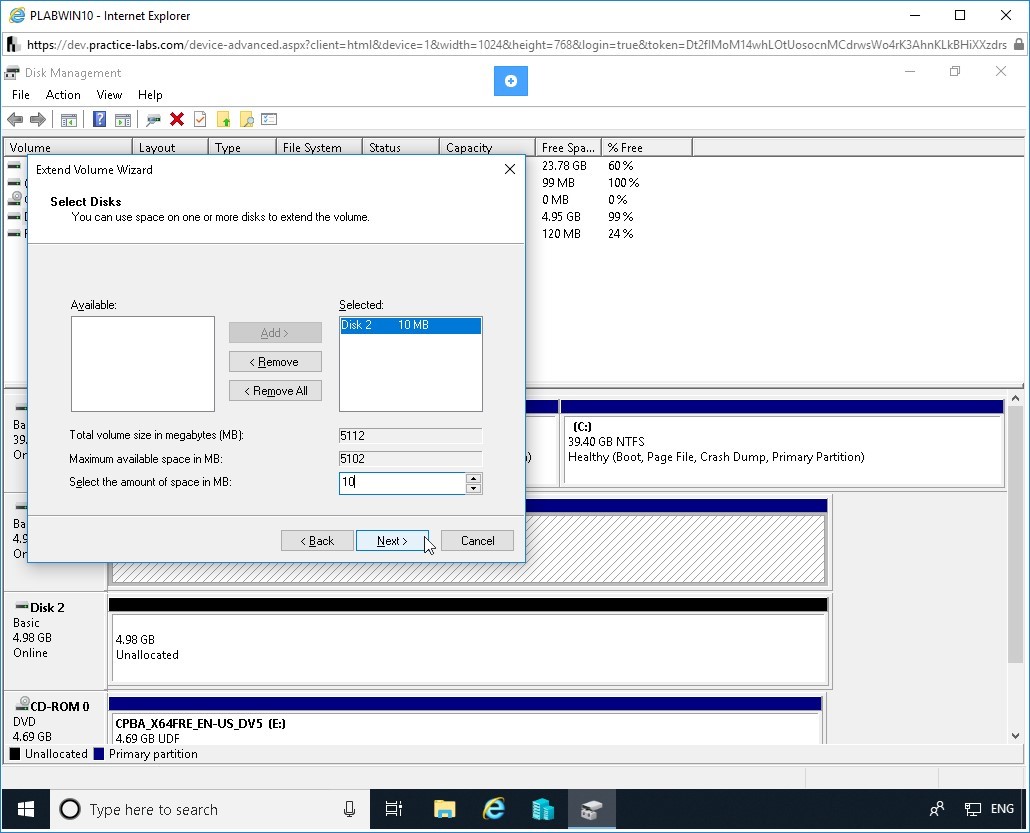The image size is (1030, 833).
Task: Toggle the action pane toolbar icon
Action: coord(123,120)
